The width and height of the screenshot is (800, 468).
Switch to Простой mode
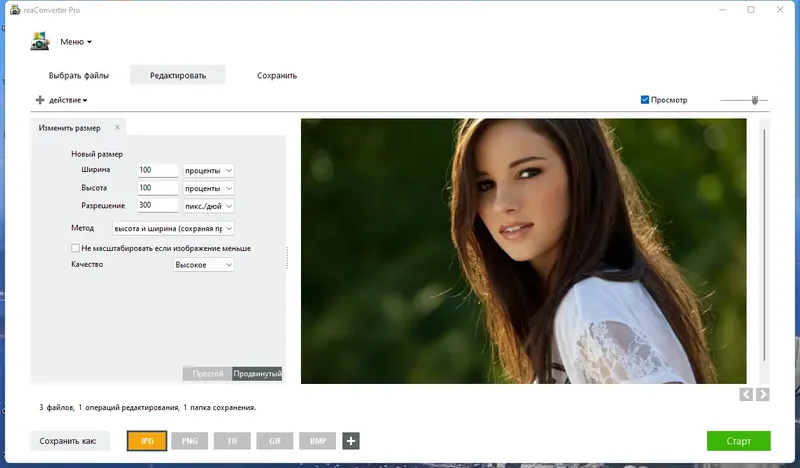coord(207,374)
